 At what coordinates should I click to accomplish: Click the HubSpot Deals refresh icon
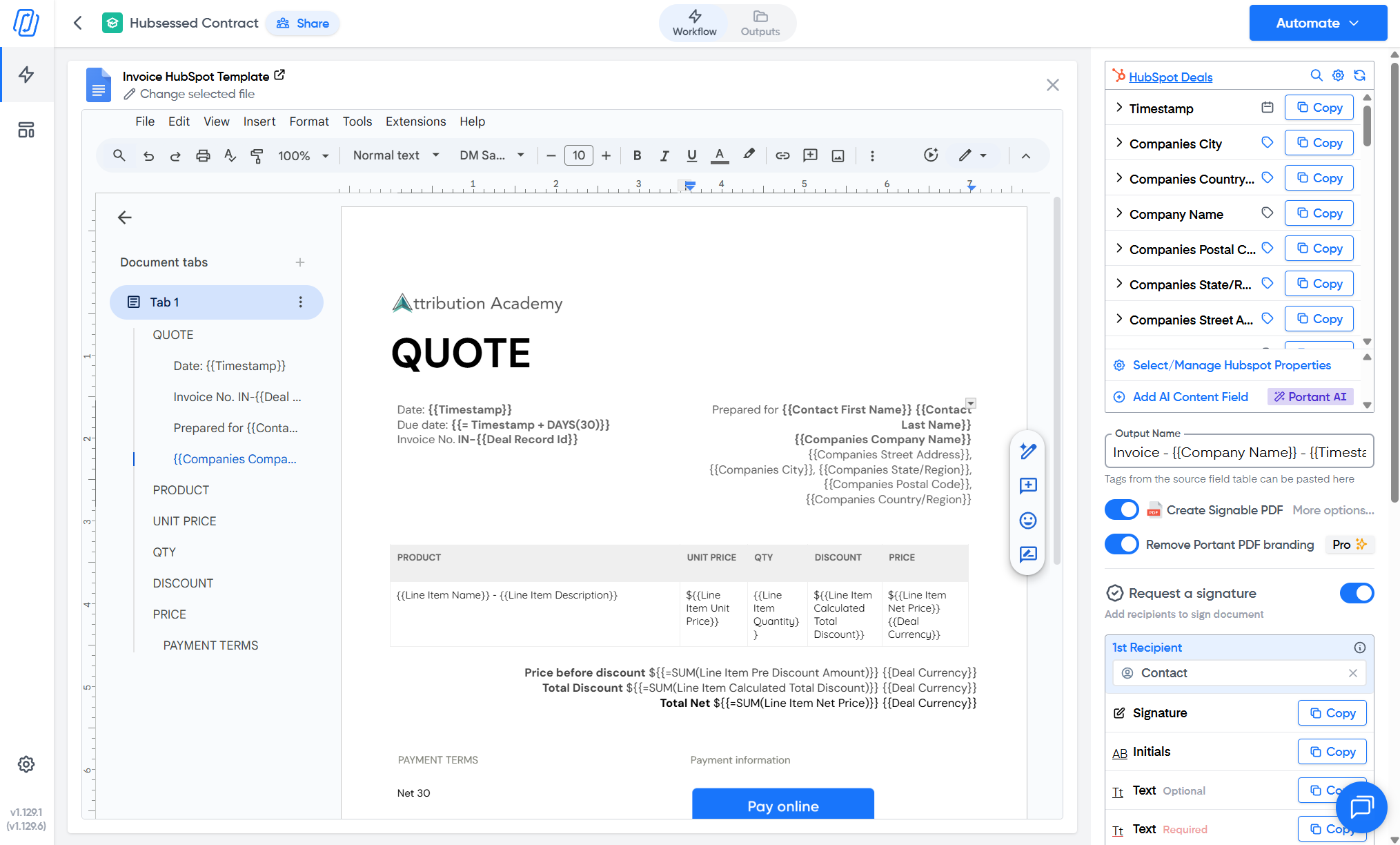[1359, 76]
